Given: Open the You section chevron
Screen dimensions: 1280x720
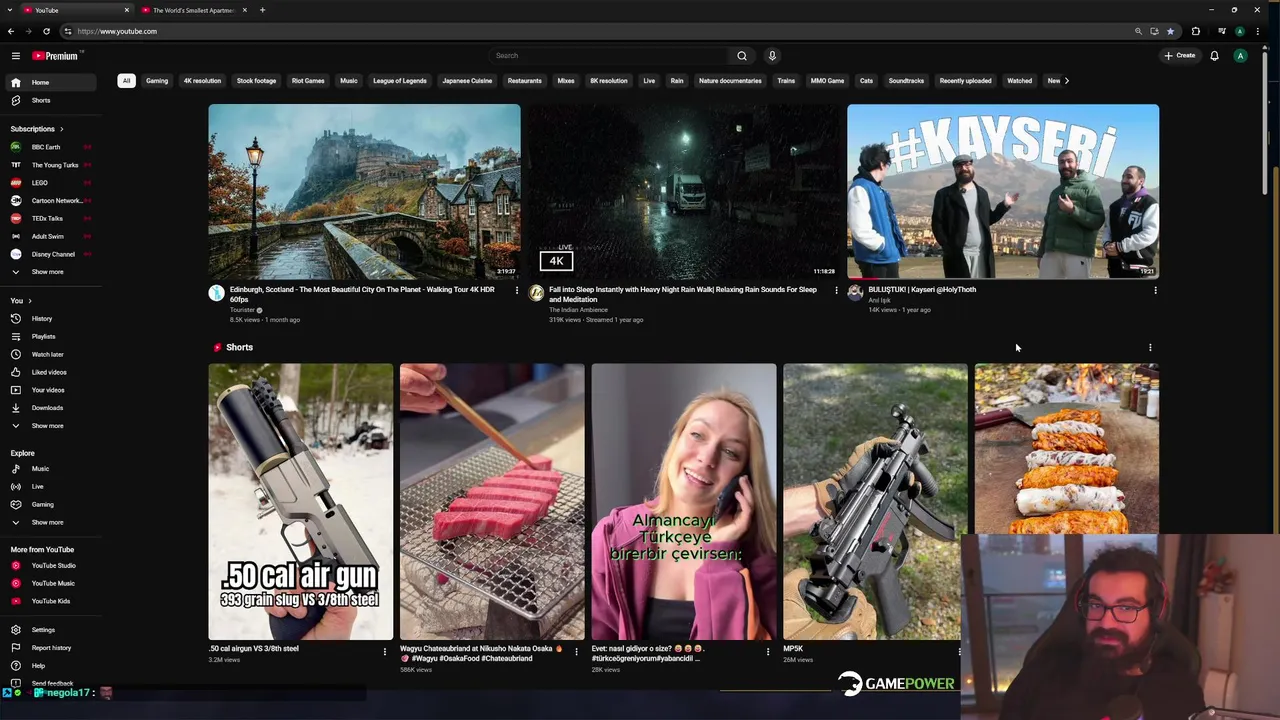Looking at the screenshot, I should pyautogui.click(x=30, y=301).
